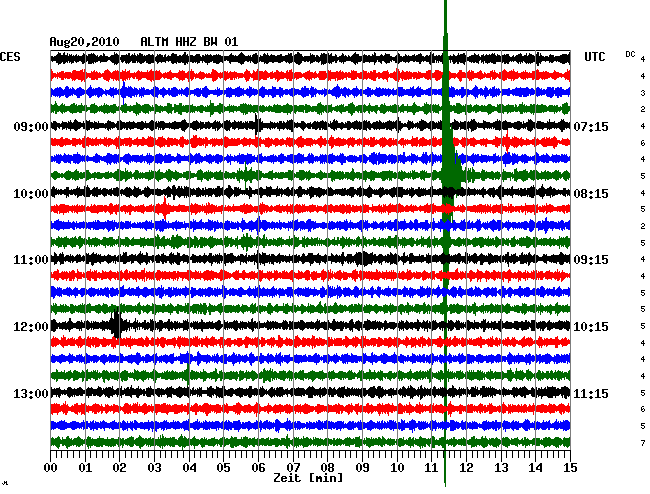650x494 pixels.
Task: Click minute 14 on the time axis
Action: (x=536, y=468)
